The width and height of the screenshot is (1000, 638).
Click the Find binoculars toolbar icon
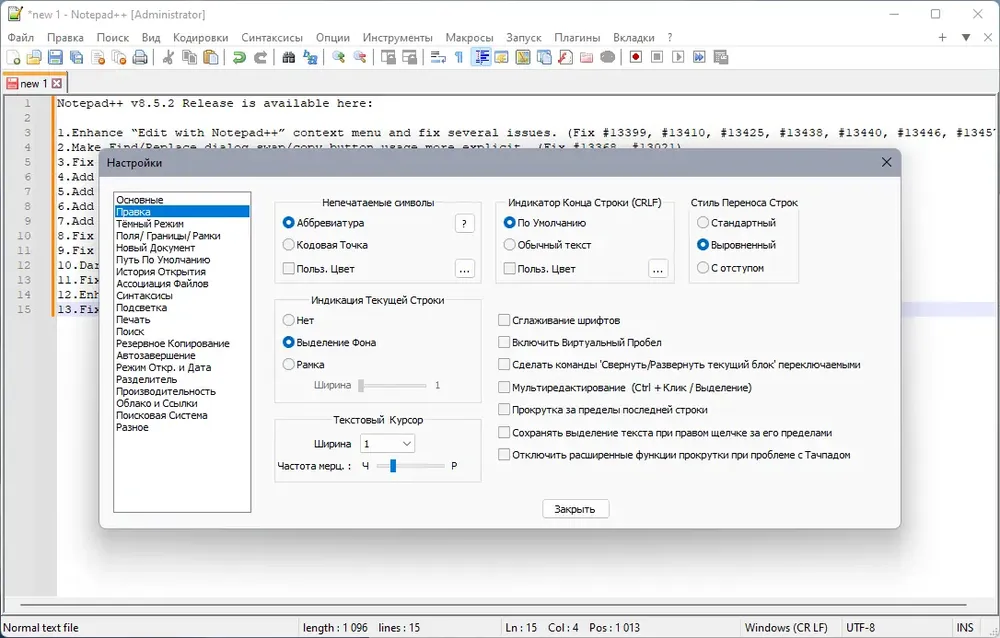289,57
